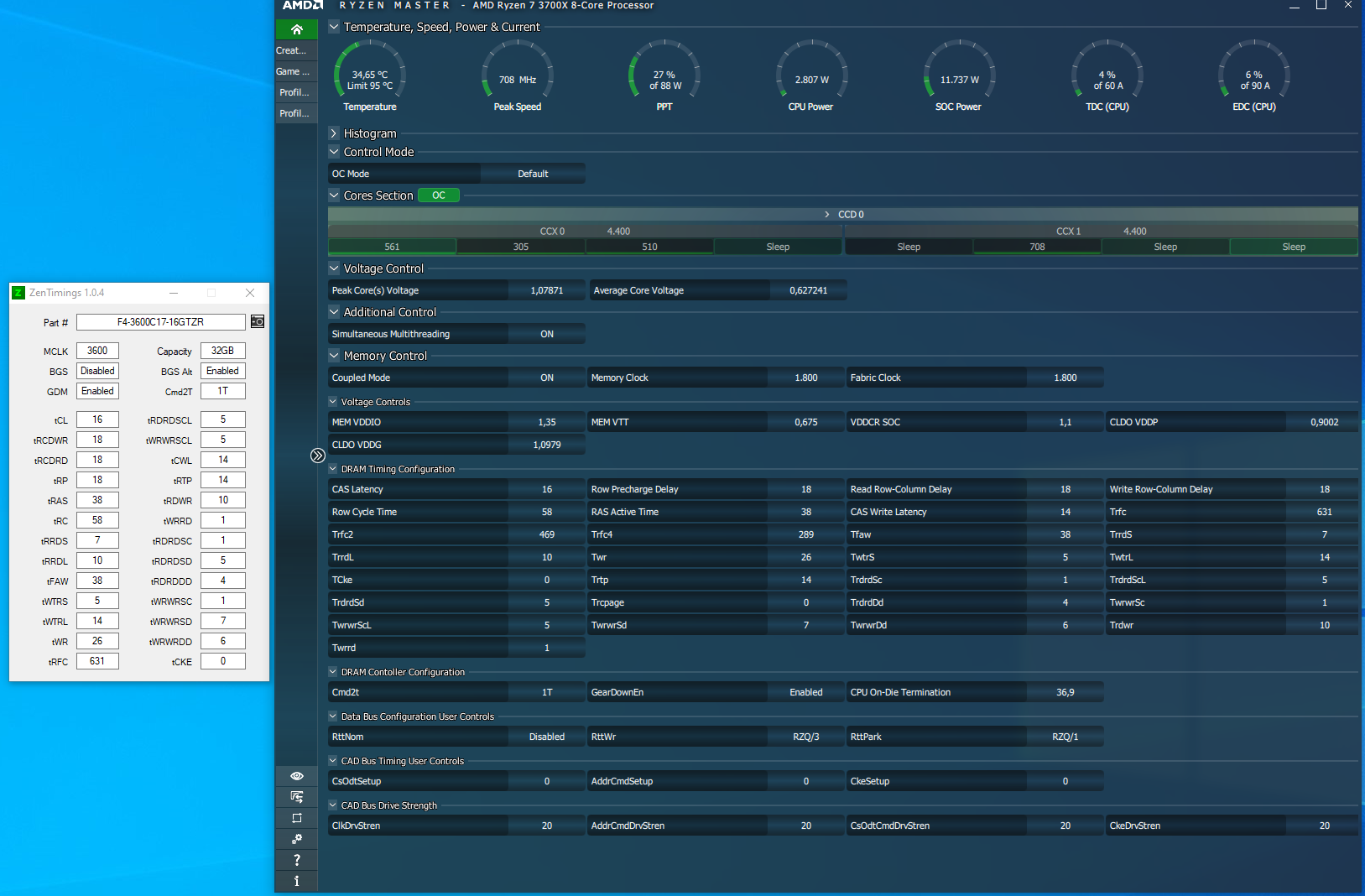Click the GDM Enabled field in ZenTimings

97,391
